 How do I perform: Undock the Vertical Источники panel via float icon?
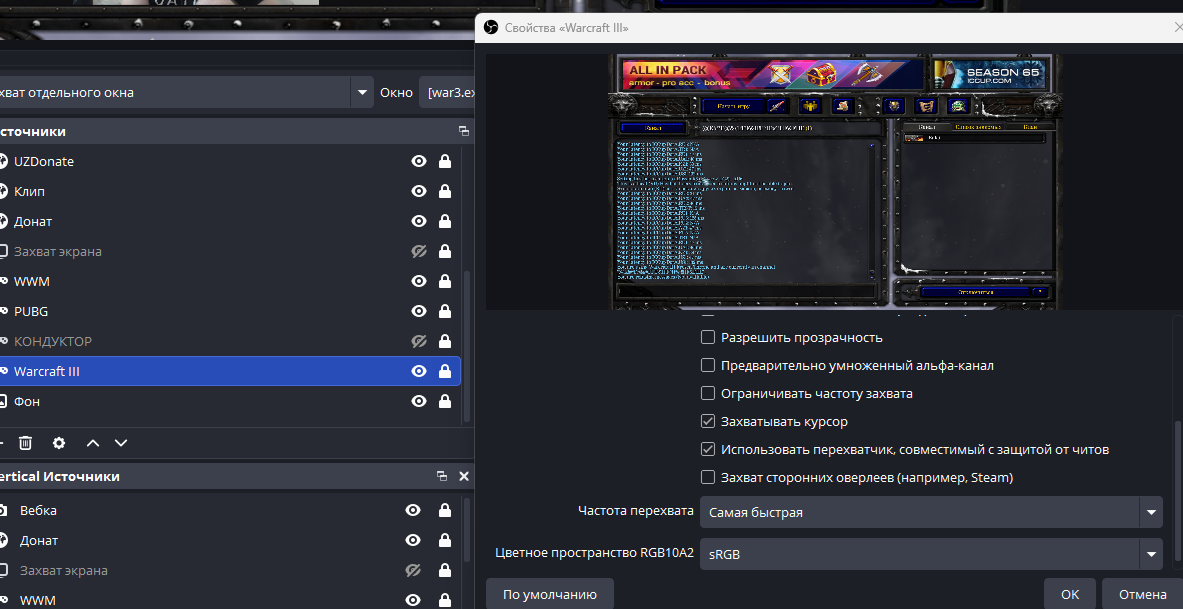pyautogui.click(x=442, y=476)
